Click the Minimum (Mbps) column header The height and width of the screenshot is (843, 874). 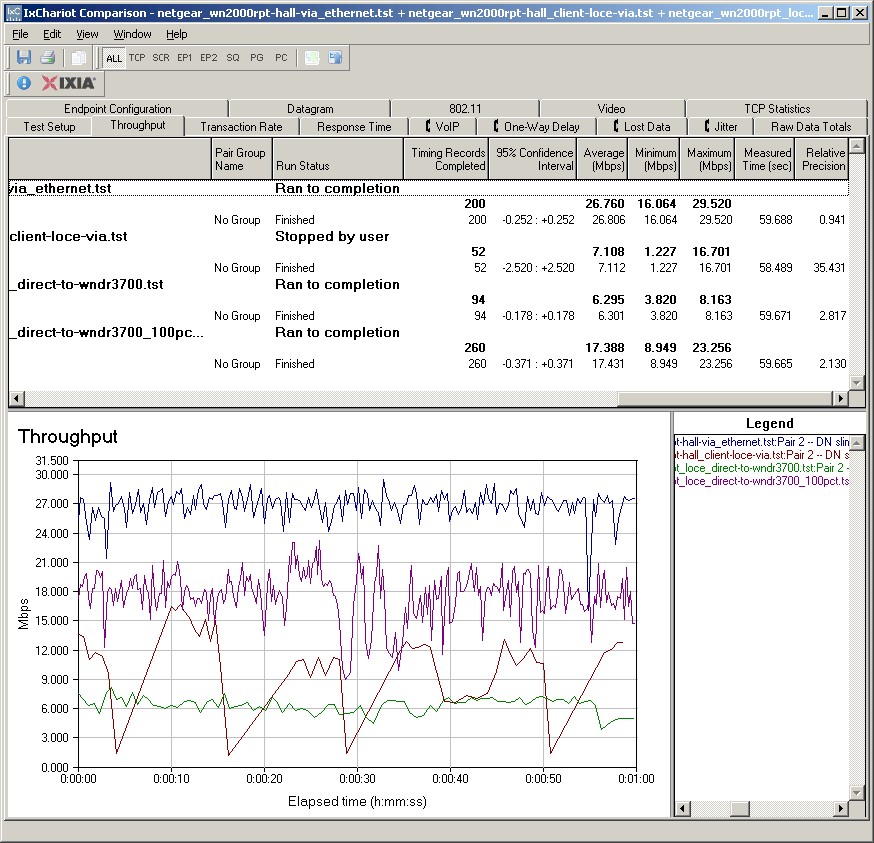[654, 159]
